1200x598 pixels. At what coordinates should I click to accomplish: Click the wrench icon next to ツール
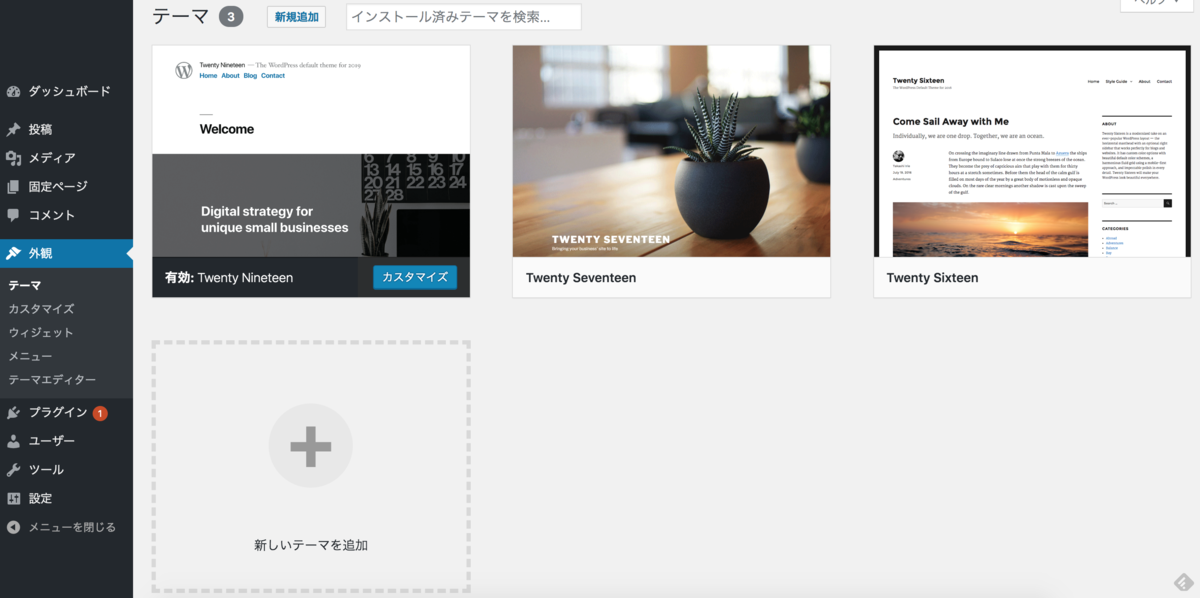tap(14, 469)
